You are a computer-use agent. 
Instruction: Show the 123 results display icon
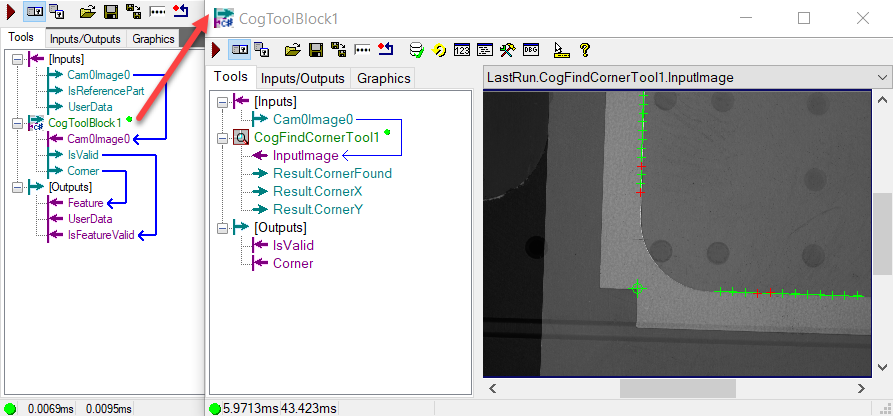[x=461, y=50]
